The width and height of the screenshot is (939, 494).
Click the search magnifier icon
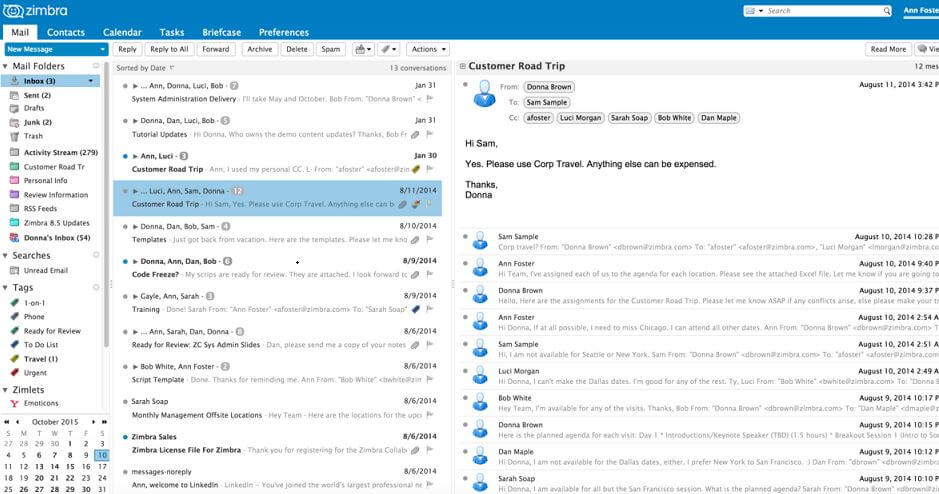click(886, 11)
